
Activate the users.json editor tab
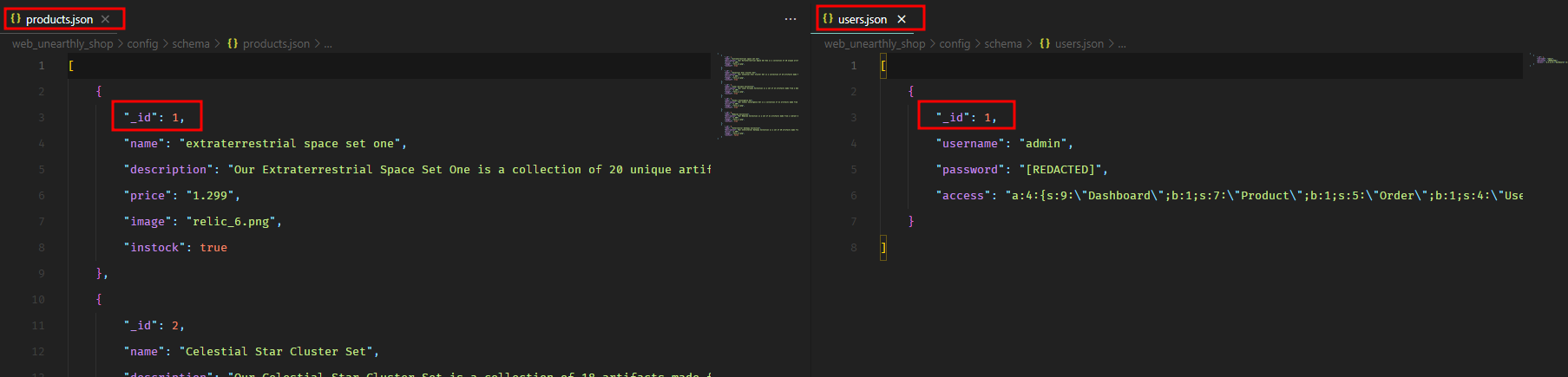(862, 19)
